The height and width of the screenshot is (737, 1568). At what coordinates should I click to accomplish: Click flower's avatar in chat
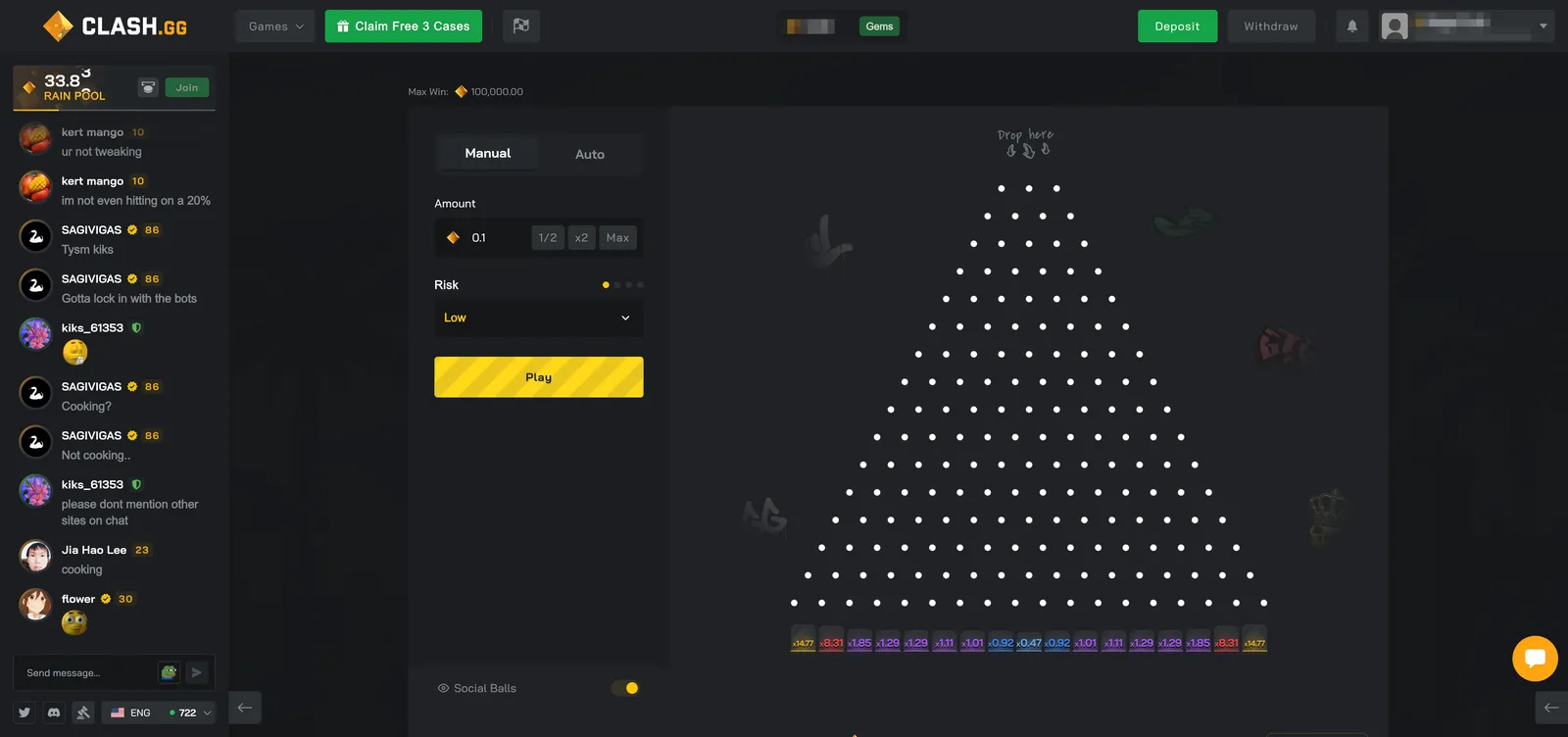click(35, 605)
